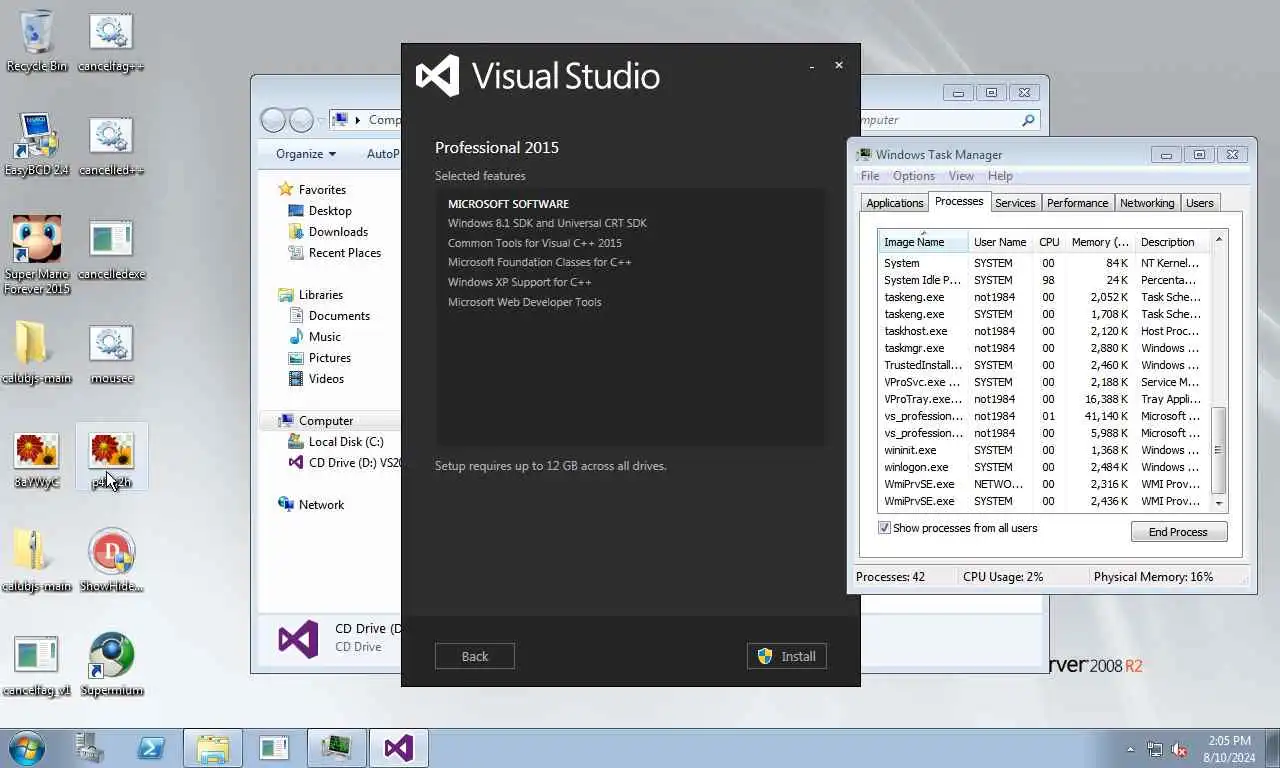1280x768 pixels.
Task: Open Task Manager View menu
Action: 961,176
